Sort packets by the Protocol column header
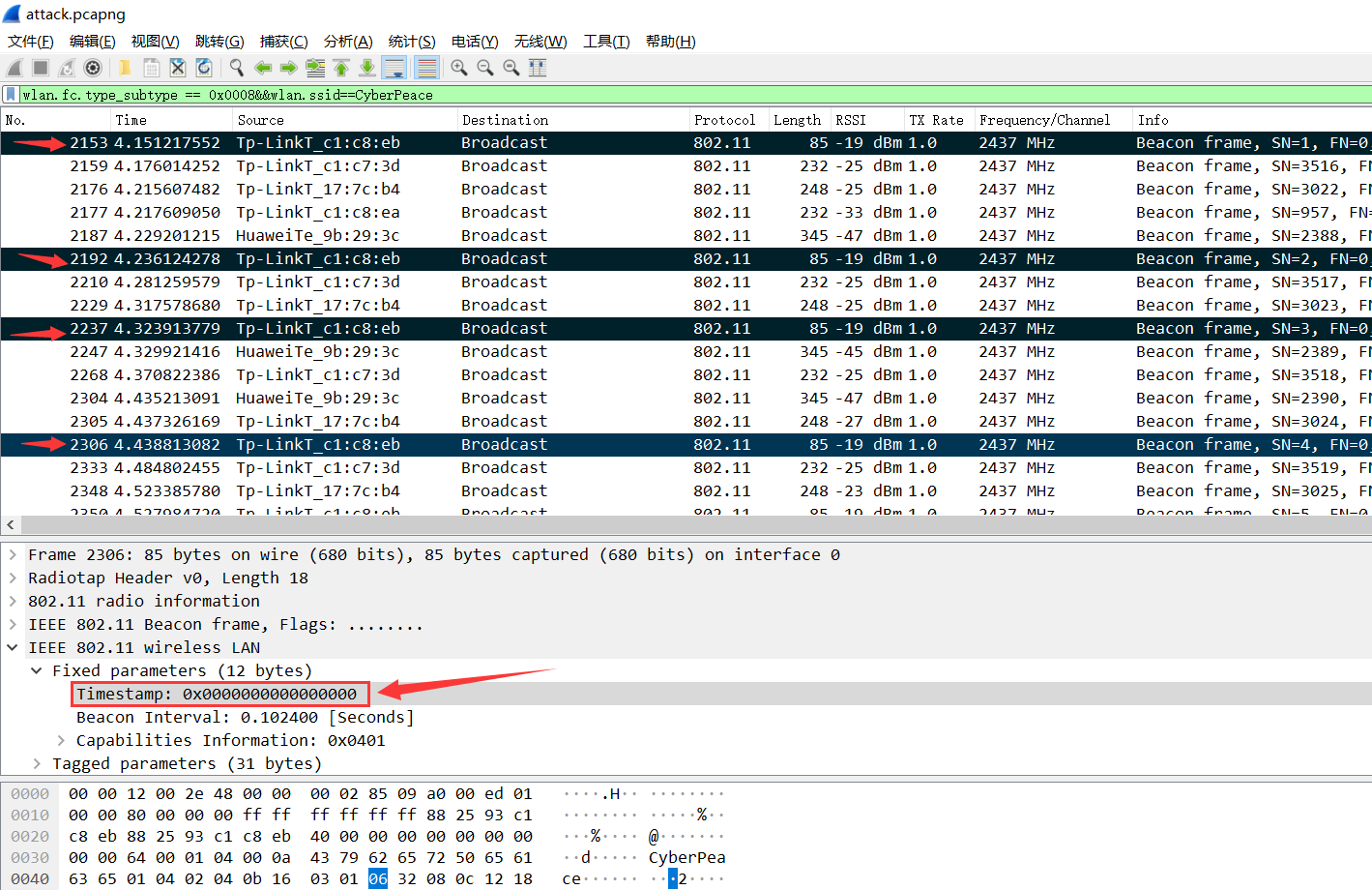 (724, 120)
